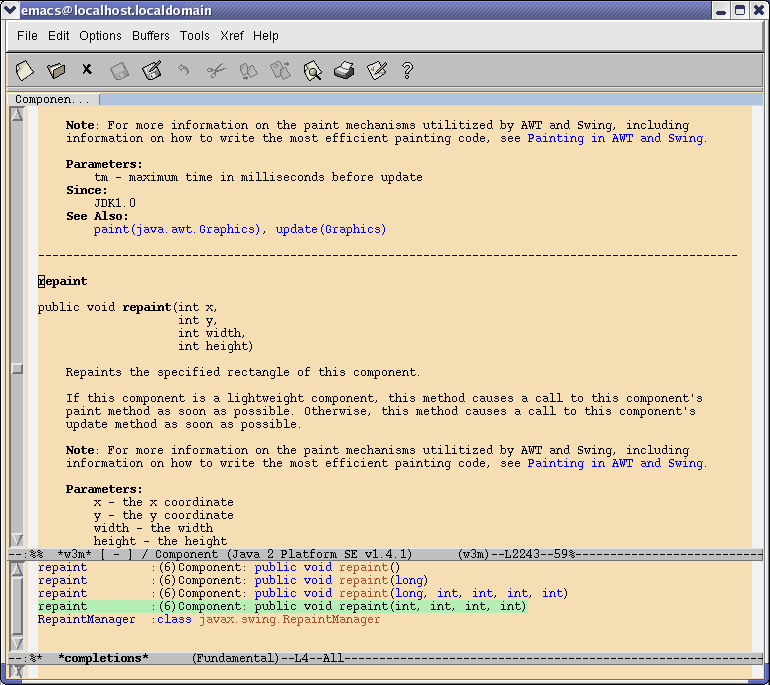The width and height of the screenshot is (770, 685).
Task: Click the Print toolbar icon
Action: coord(344,71)
